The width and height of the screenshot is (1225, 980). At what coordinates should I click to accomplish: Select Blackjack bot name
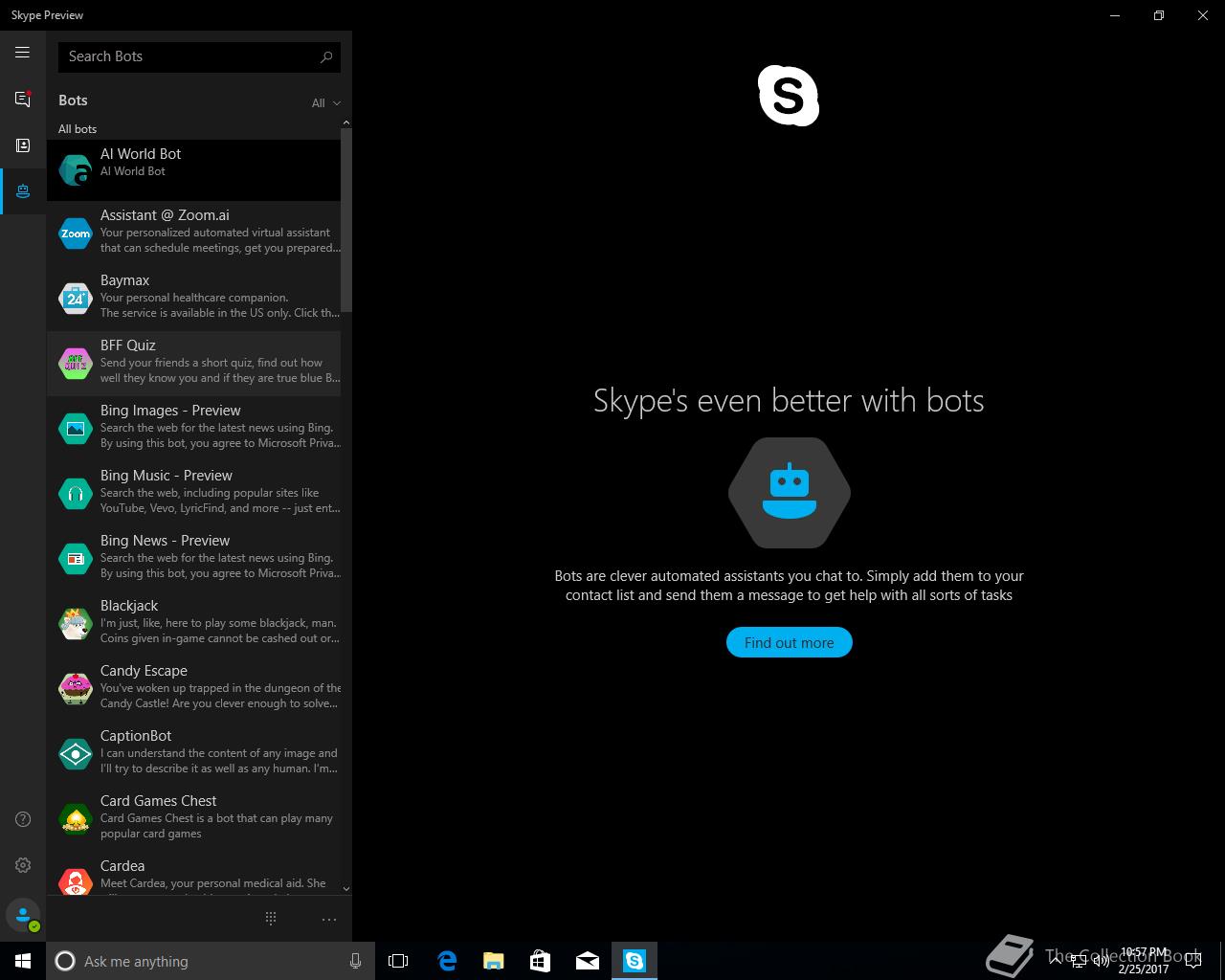pos(129,605)
